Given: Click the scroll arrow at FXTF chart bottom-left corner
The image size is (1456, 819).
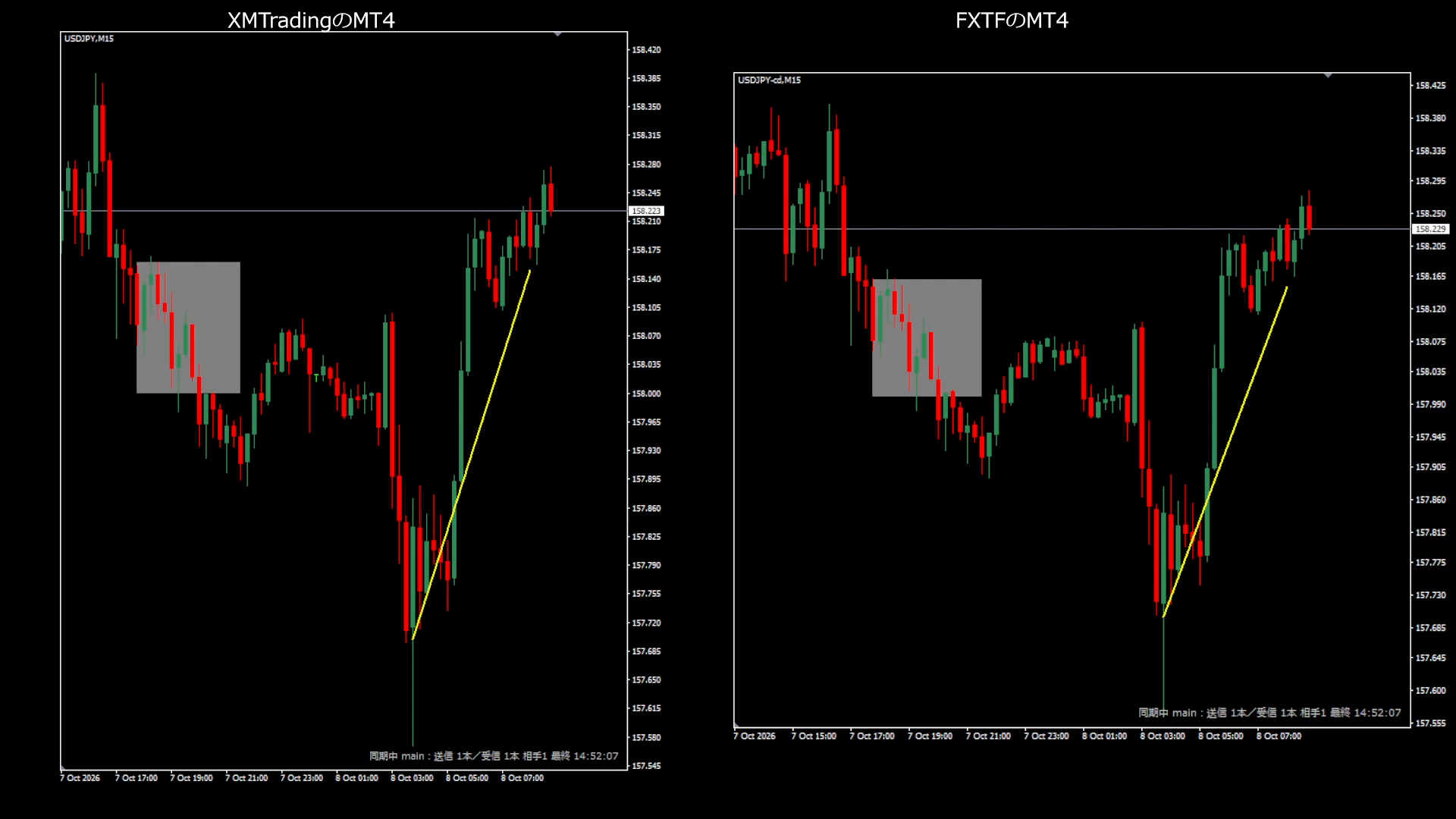Looking at the screenshot, I should tap(736, 726).
